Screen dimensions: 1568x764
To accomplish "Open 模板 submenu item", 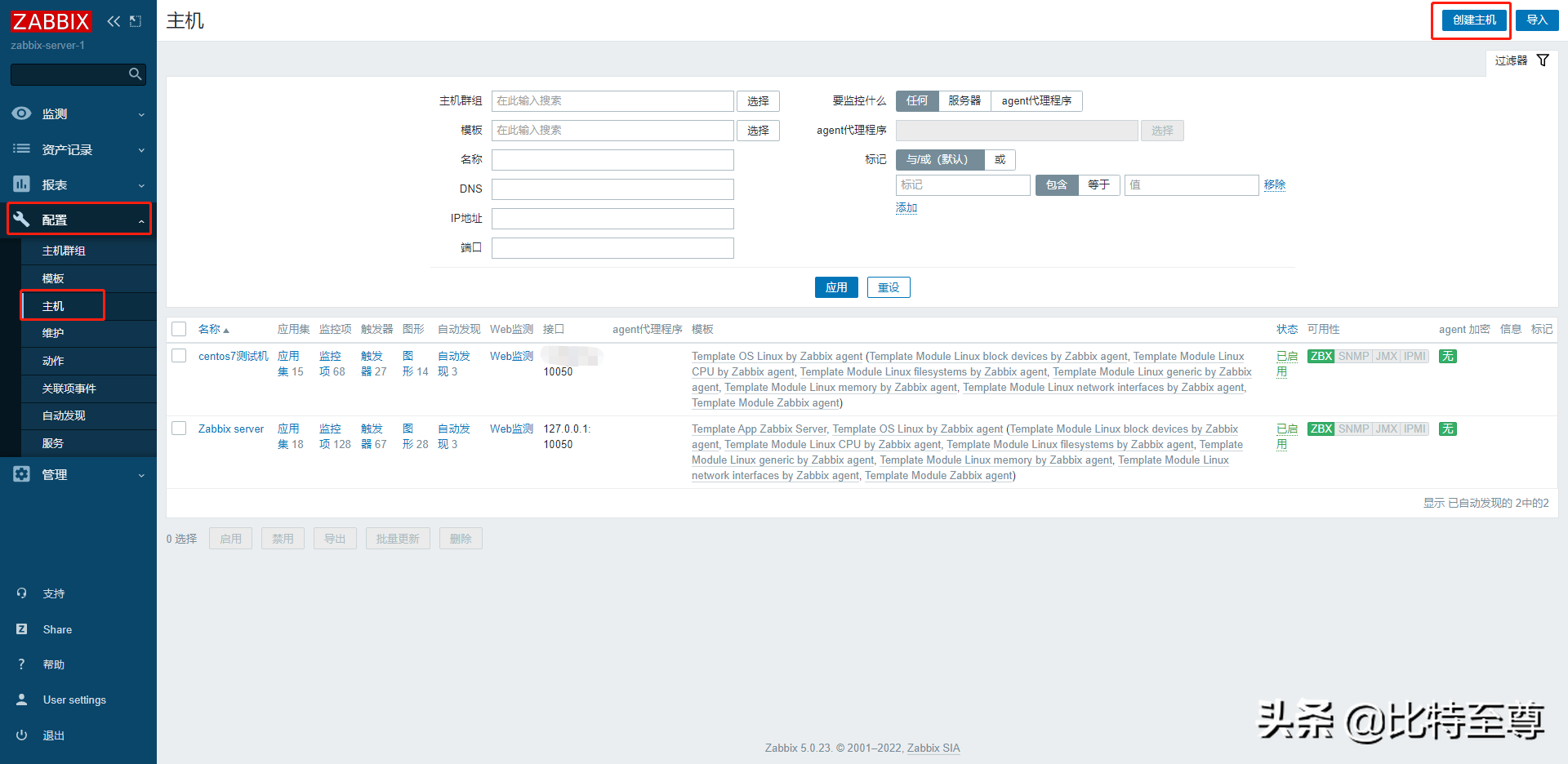I will click(x=88, y=278).
